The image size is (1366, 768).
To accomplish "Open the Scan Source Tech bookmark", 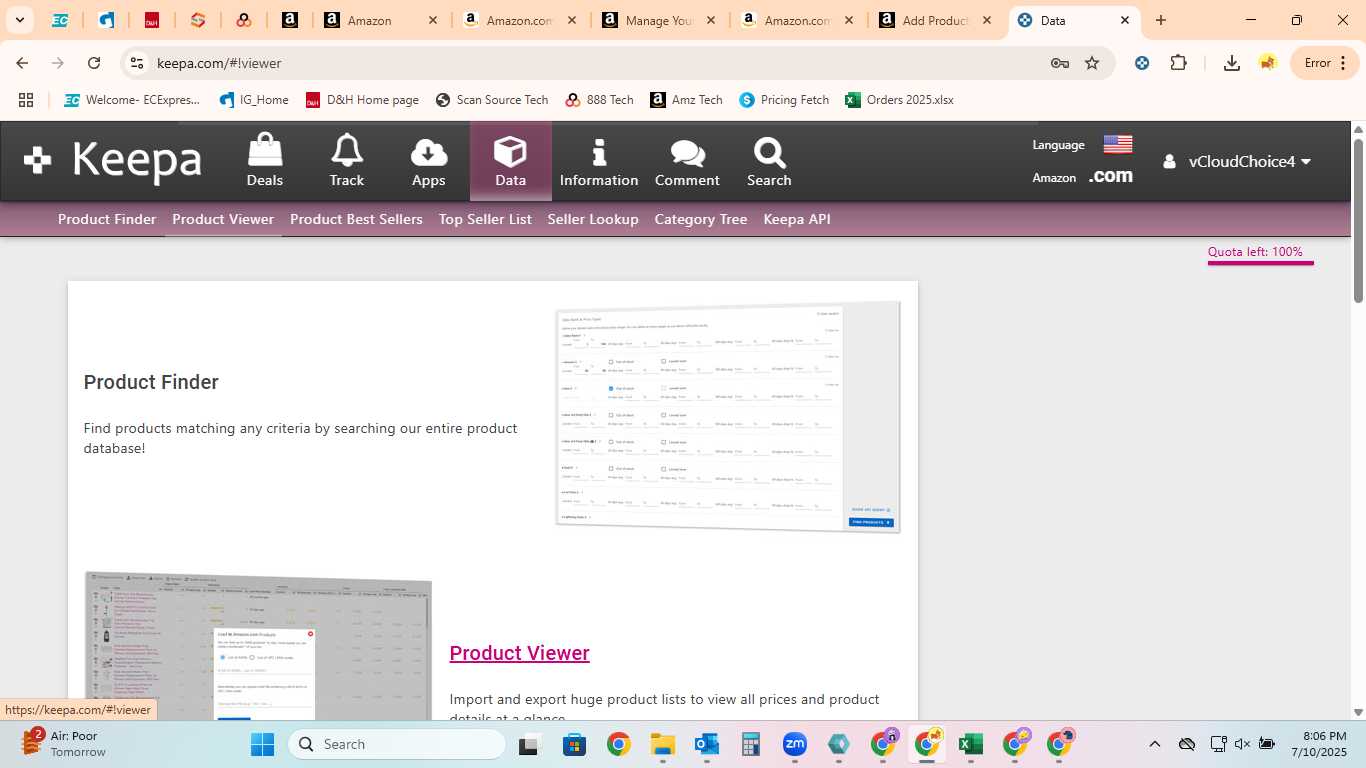I will click(492, 100).
